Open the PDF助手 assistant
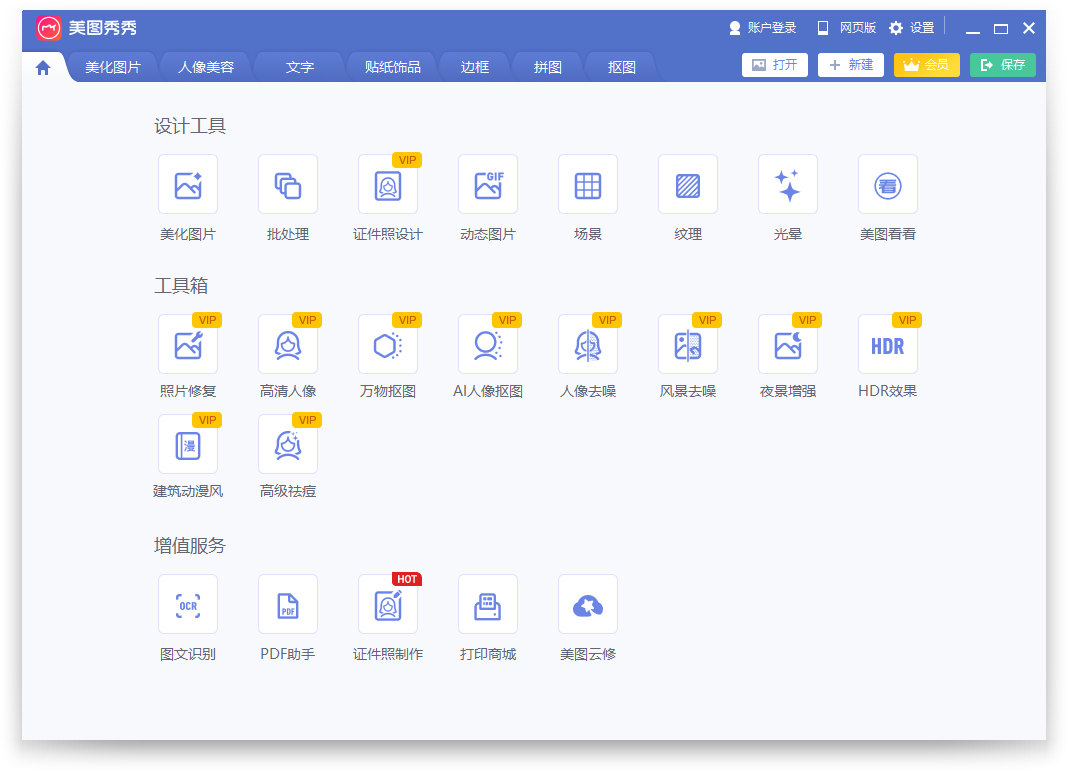Screen dimensions: 1068x772 point(288,604)
